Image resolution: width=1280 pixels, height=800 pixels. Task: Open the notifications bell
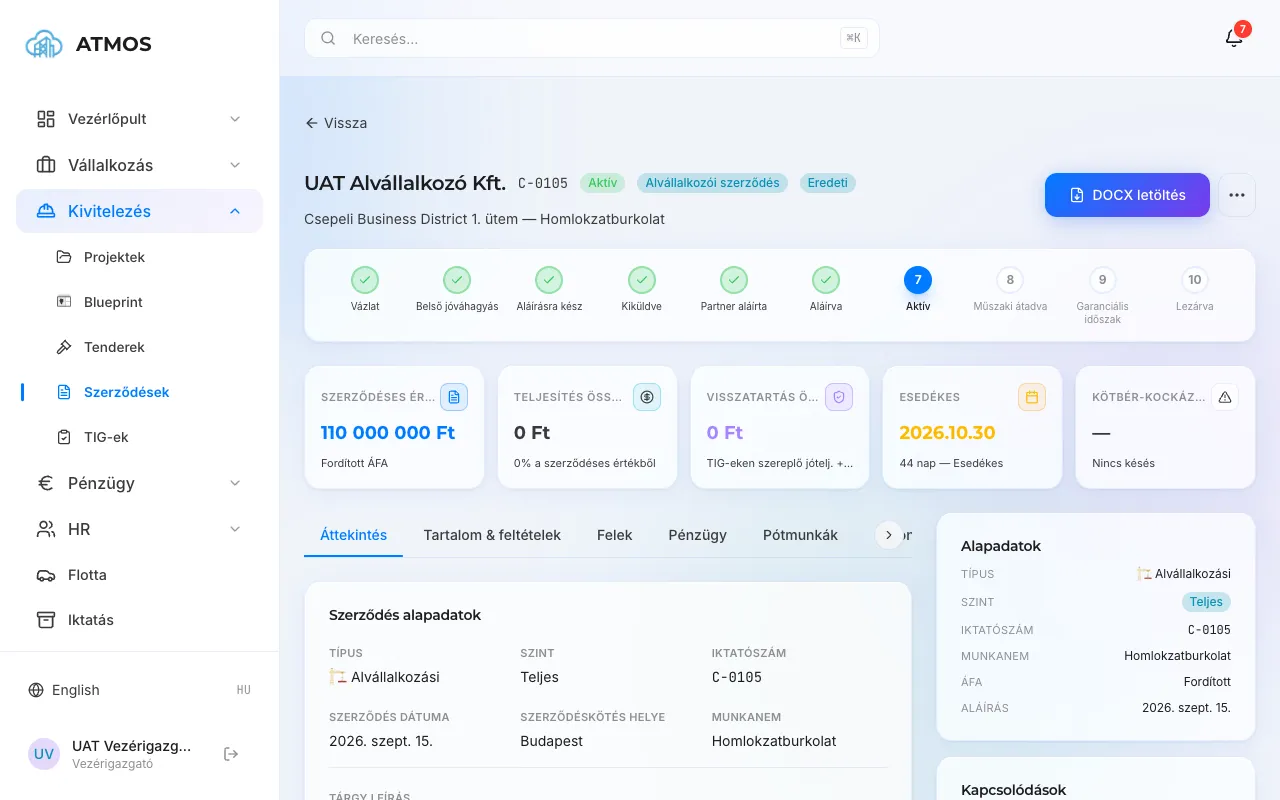coord(1234,38)
